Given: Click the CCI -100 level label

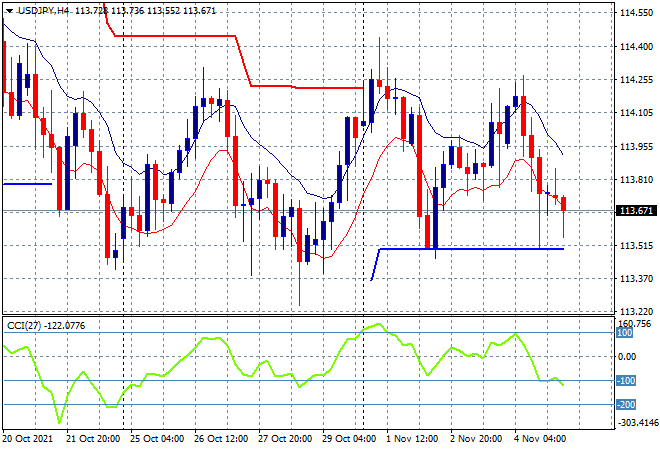Looking at the screenshot, I should coord(625,381).
